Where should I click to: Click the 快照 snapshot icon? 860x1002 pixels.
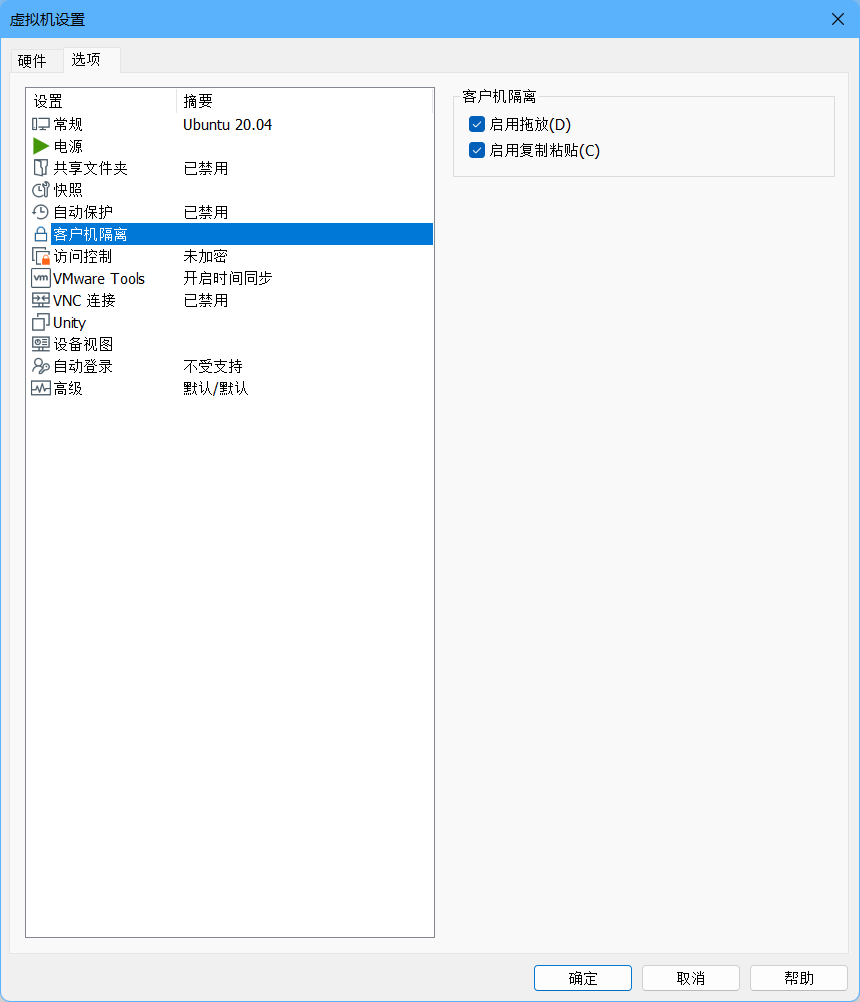[x=41, y=191]
